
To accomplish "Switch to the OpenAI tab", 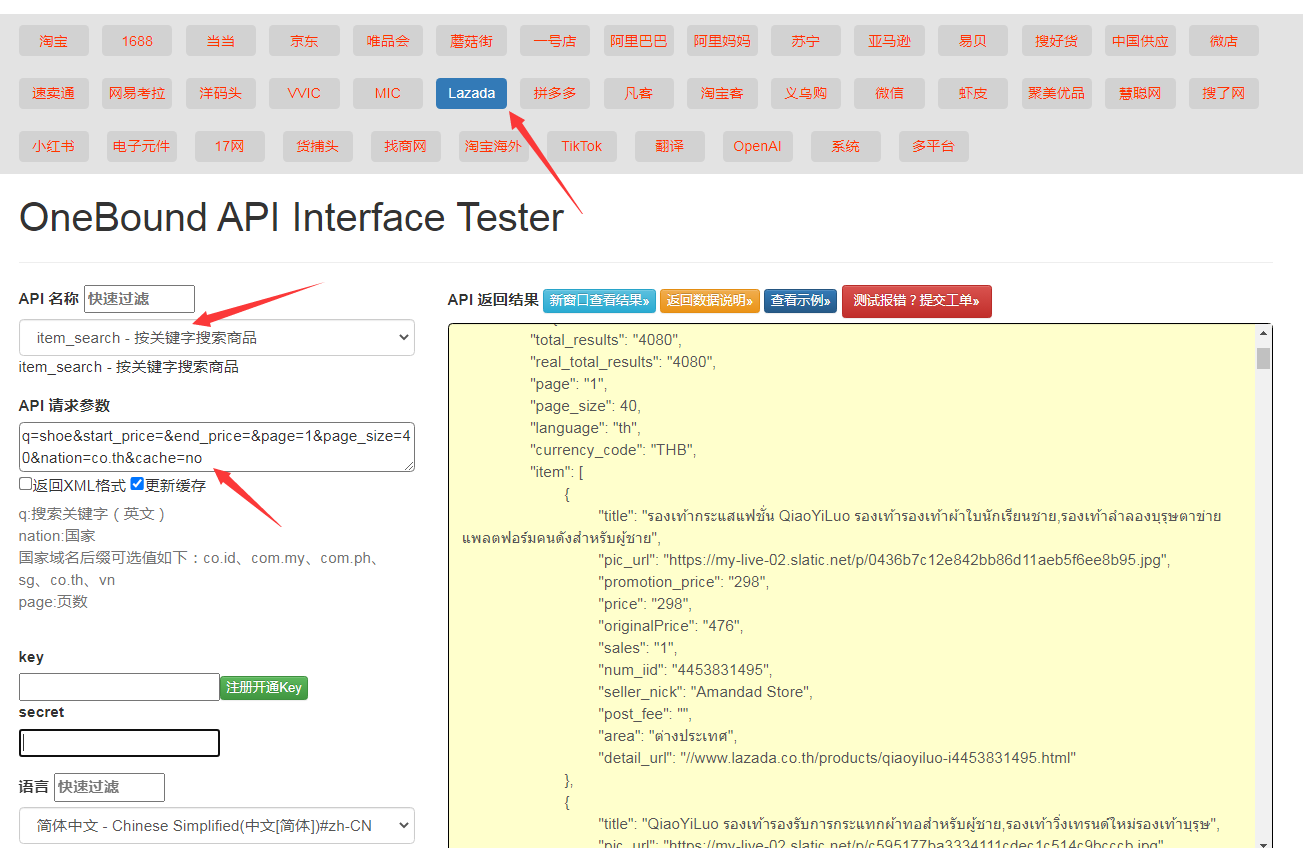I will pos(758,146).
